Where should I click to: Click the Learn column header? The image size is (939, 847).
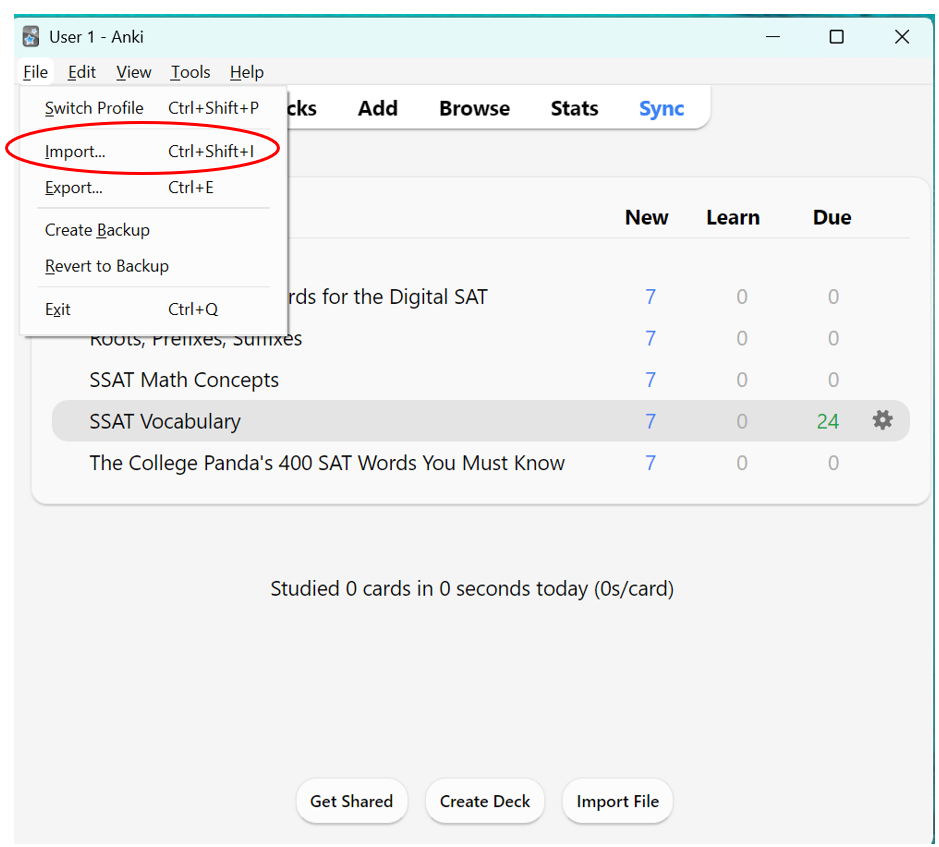pos(733,217)
